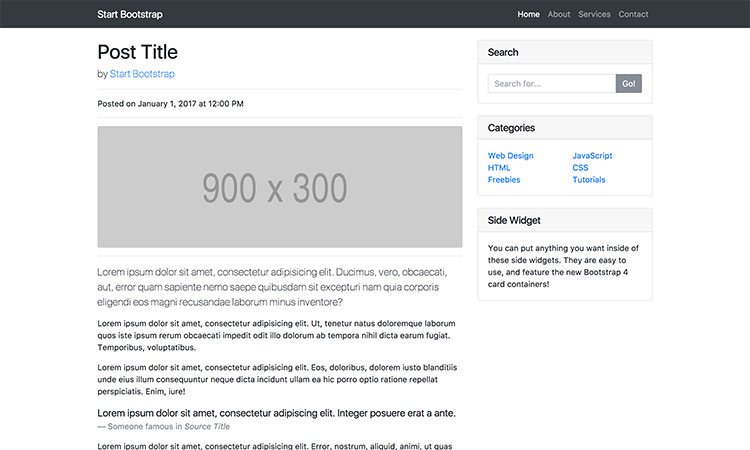This screenshot has width=750, height=450.
Task: Click the Start Bootstrap author link
Action: (142, 74)
